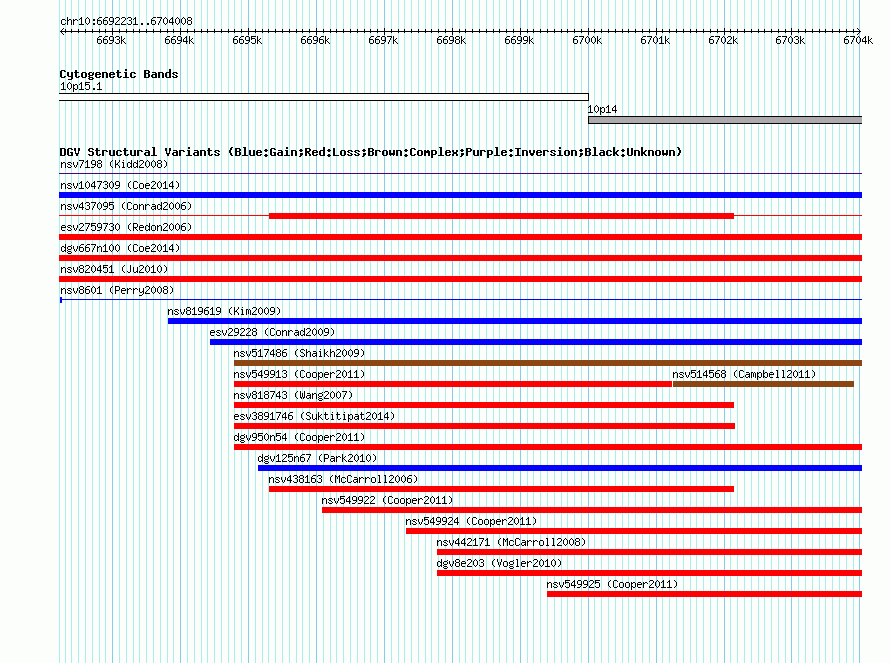Click the 6701k ruler position
The image size is (890, 663).
pos(655,40)
